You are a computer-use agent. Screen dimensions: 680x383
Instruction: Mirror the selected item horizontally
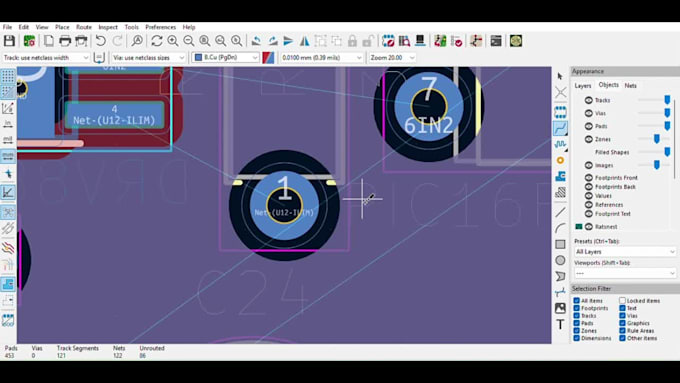[x=304, y=41]
